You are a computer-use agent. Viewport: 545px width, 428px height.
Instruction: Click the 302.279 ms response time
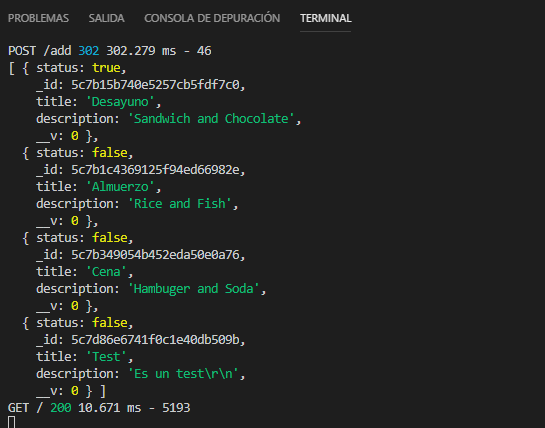(x=141, y=51)
